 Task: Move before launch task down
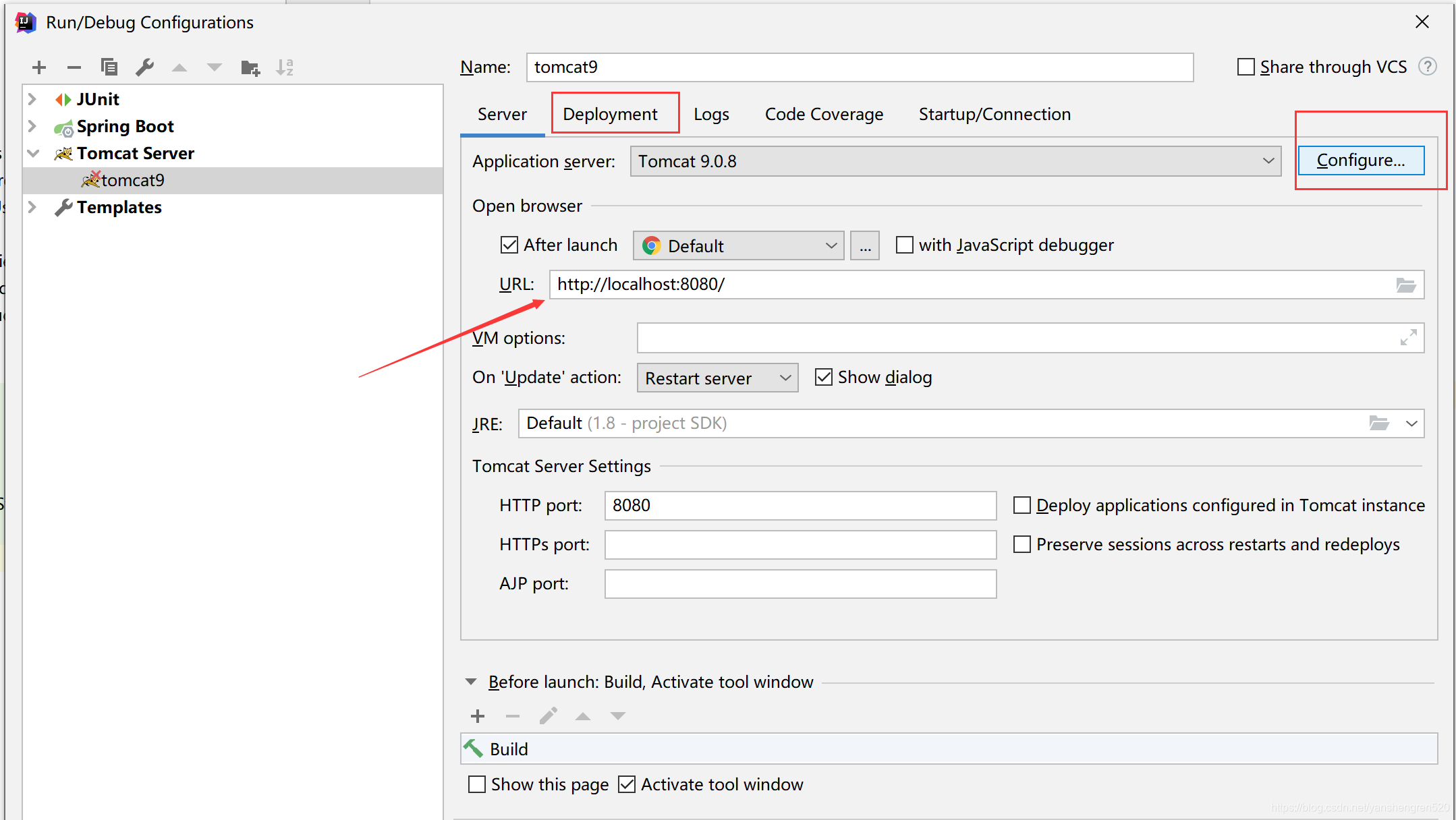coord(618,716)
